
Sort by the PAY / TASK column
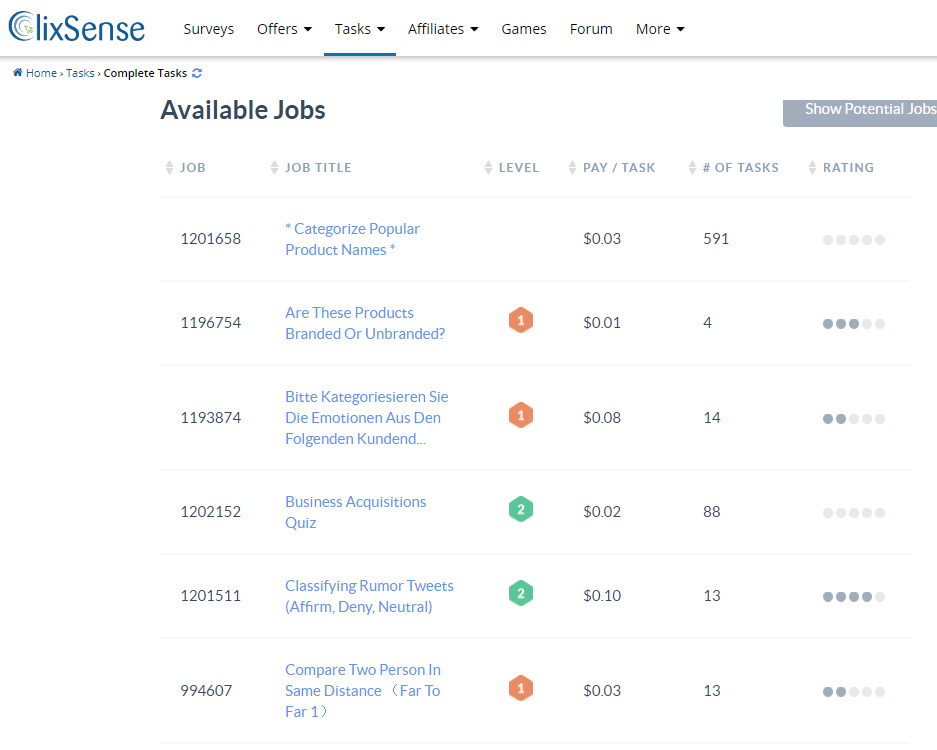coord(612,167)
